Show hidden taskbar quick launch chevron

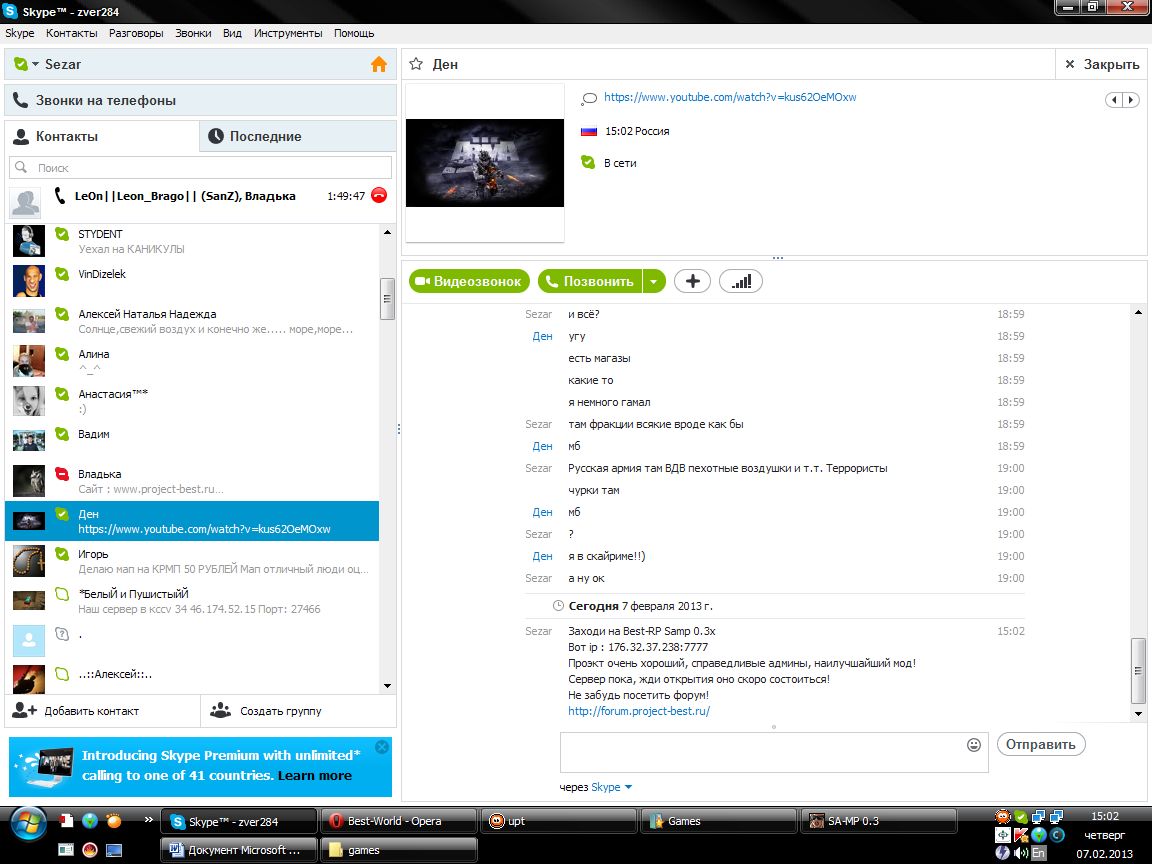(x=148, y=819)
